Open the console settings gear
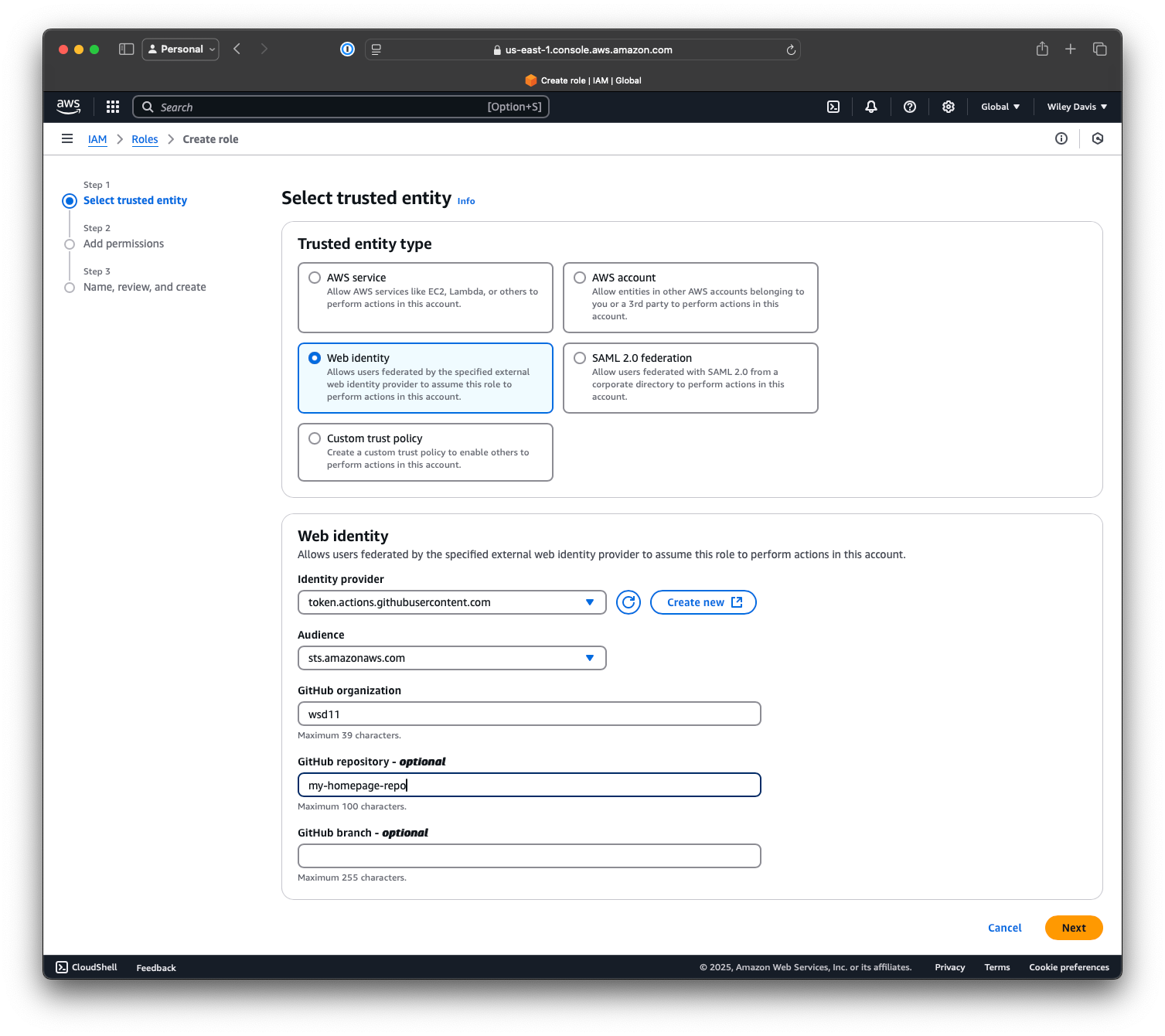This screenshot has height=1036, width=1165. pyautogui.click(x=949, y=107)
